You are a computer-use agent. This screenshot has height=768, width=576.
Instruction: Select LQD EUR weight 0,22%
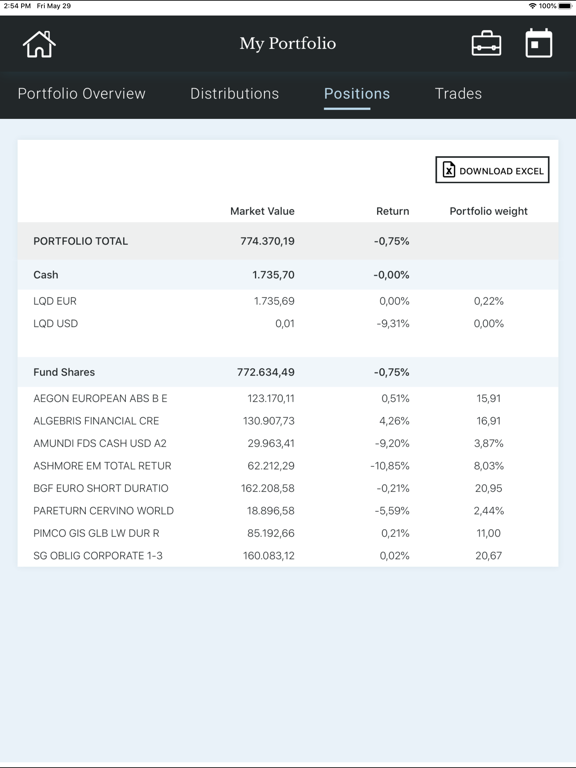[488, 301]
